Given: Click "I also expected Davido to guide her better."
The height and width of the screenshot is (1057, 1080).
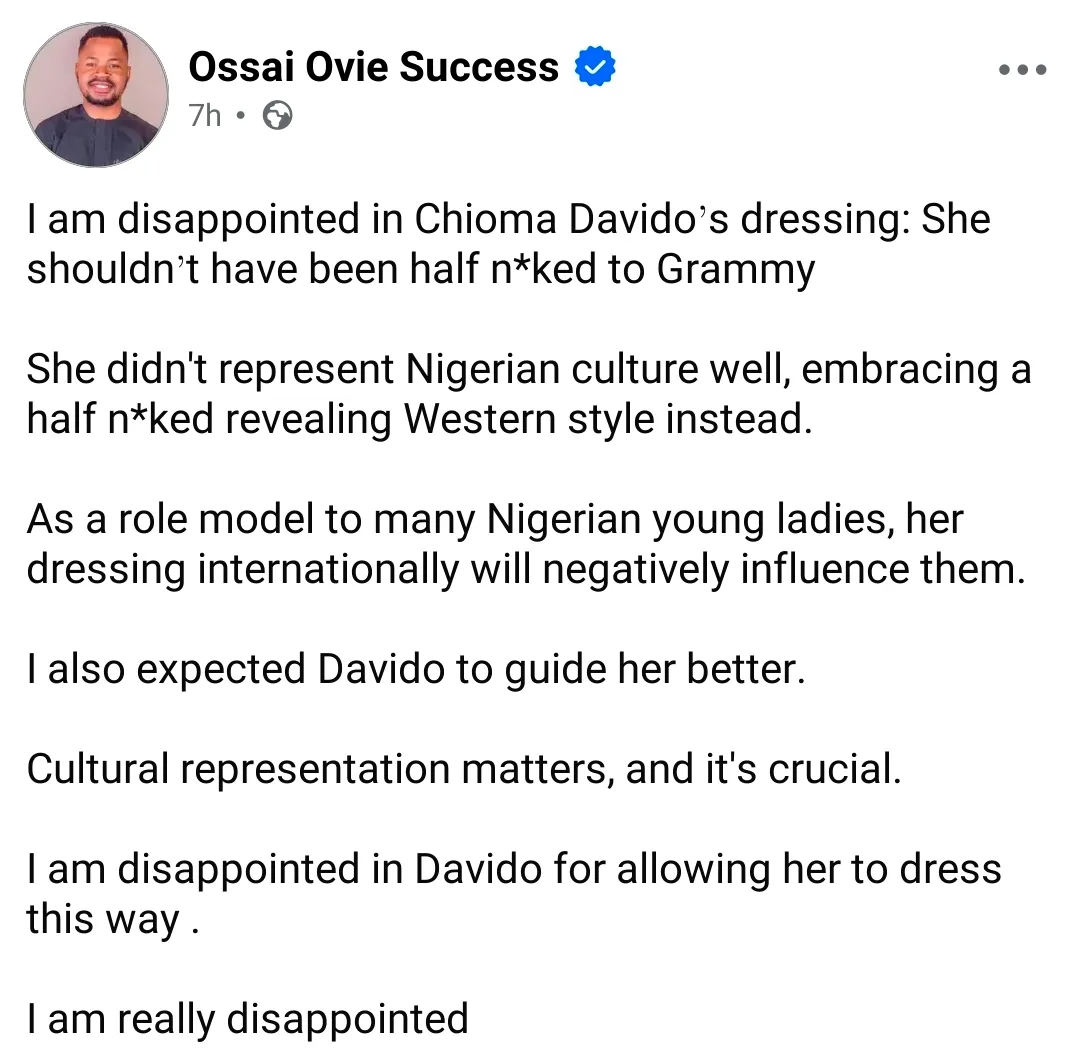Looking at the screenshot, I should tap(415, 669).
